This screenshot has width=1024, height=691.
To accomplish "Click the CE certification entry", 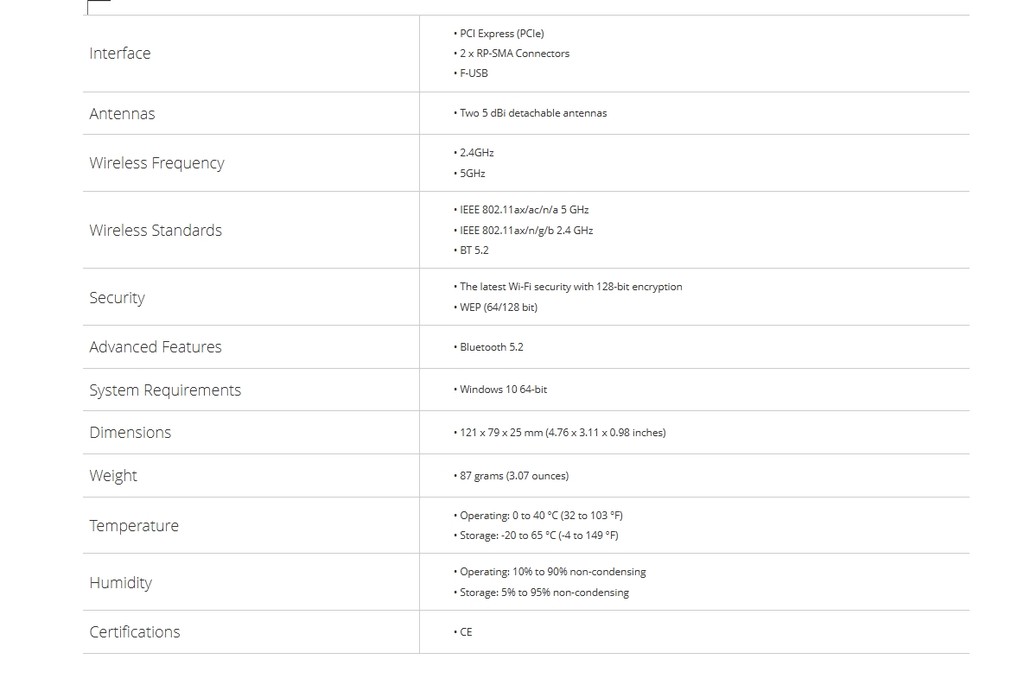I will tap(466, 633).
